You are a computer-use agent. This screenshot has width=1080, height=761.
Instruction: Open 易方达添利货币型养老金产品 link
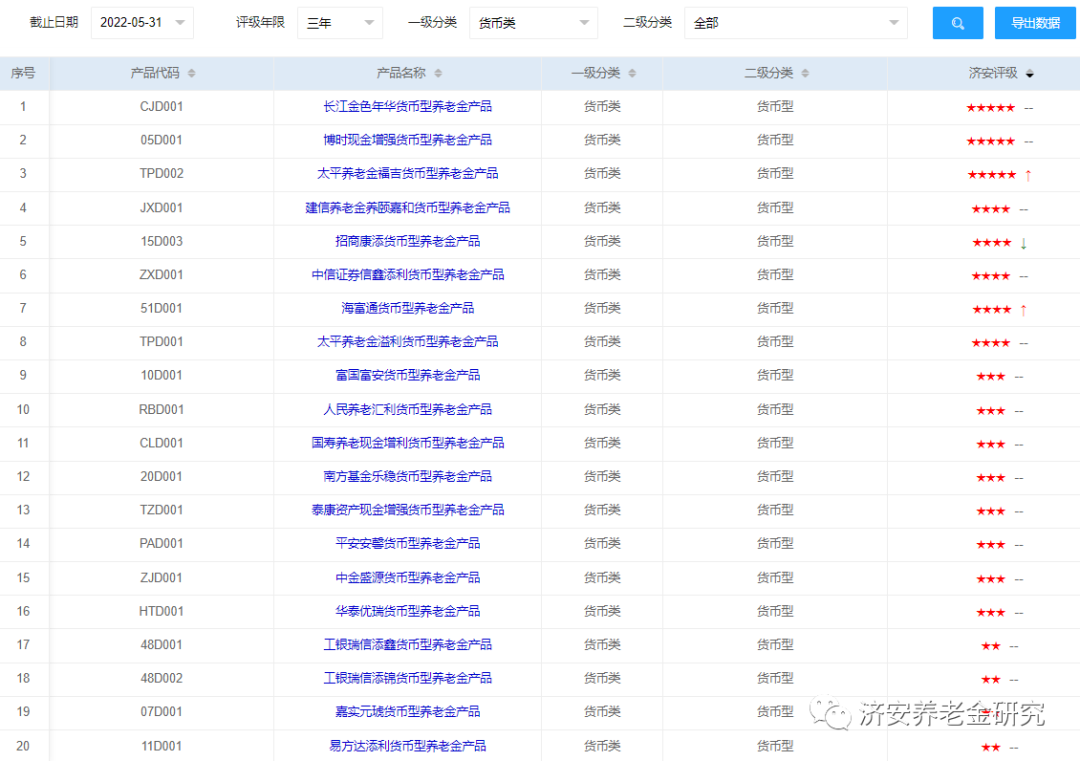coord(408,746)
